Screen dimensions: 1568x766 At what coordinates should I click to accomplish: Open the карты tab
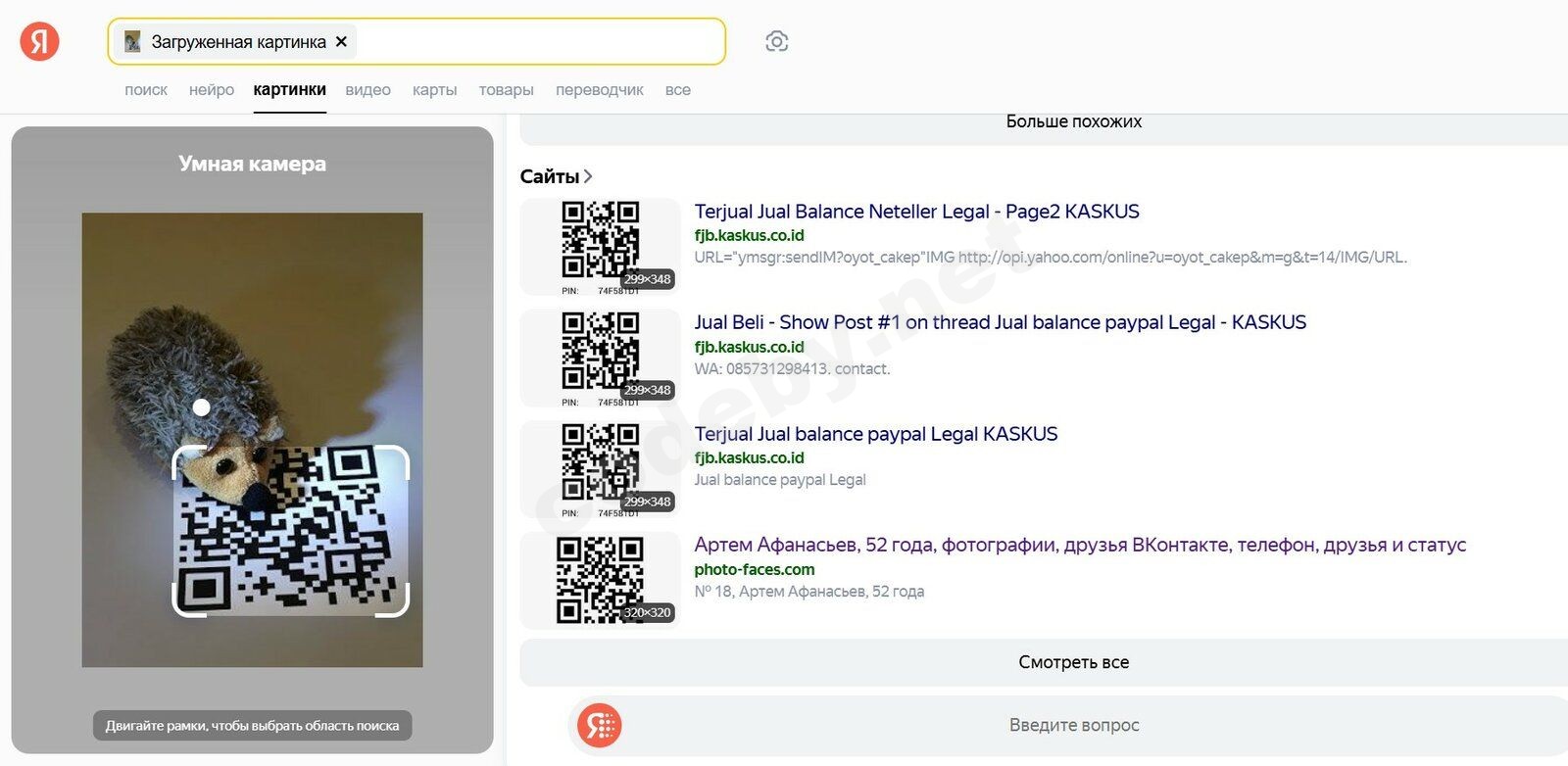point(435,90)
